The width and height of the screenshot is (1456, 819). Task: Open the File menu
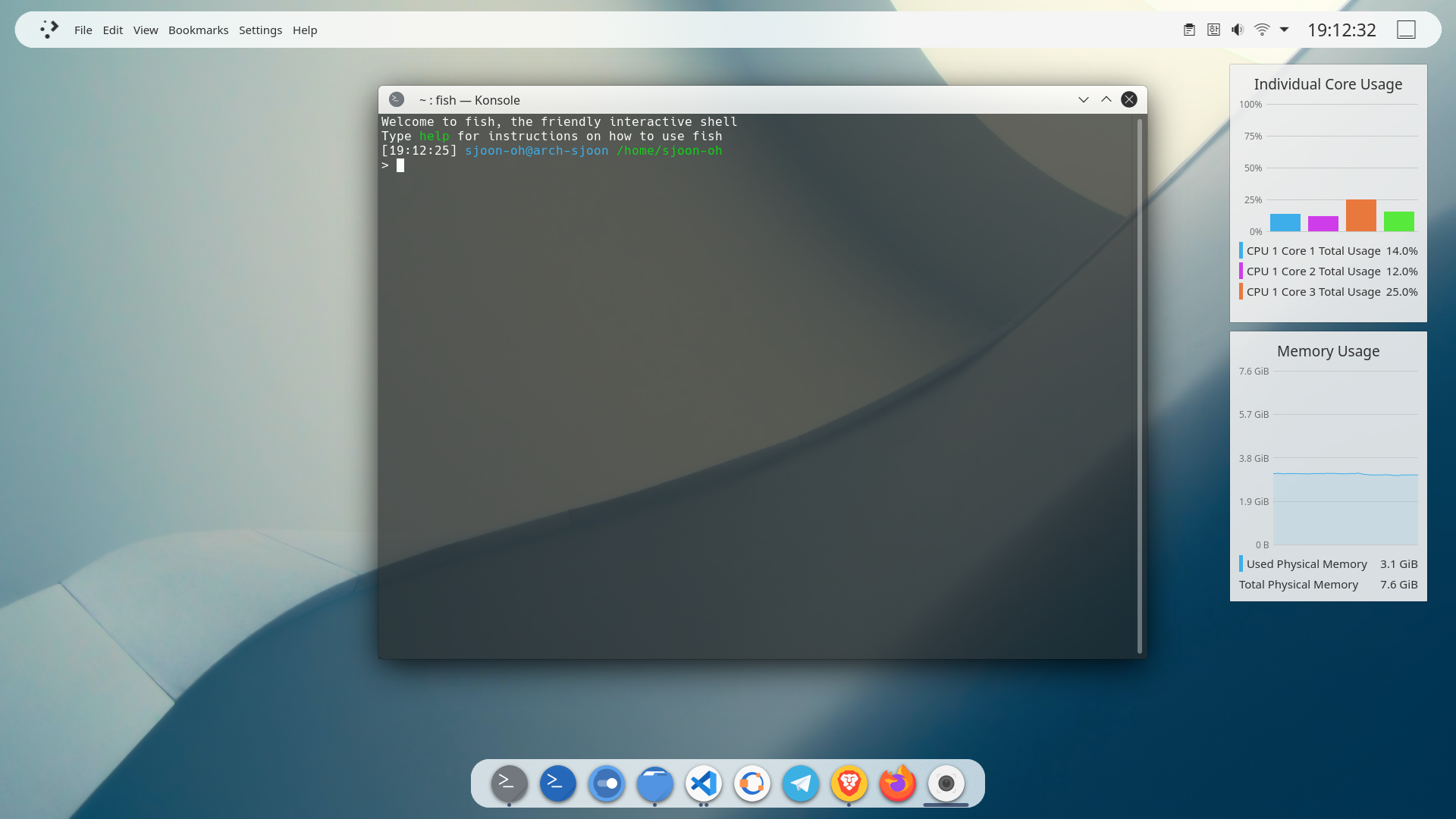(x=83, y=30)
